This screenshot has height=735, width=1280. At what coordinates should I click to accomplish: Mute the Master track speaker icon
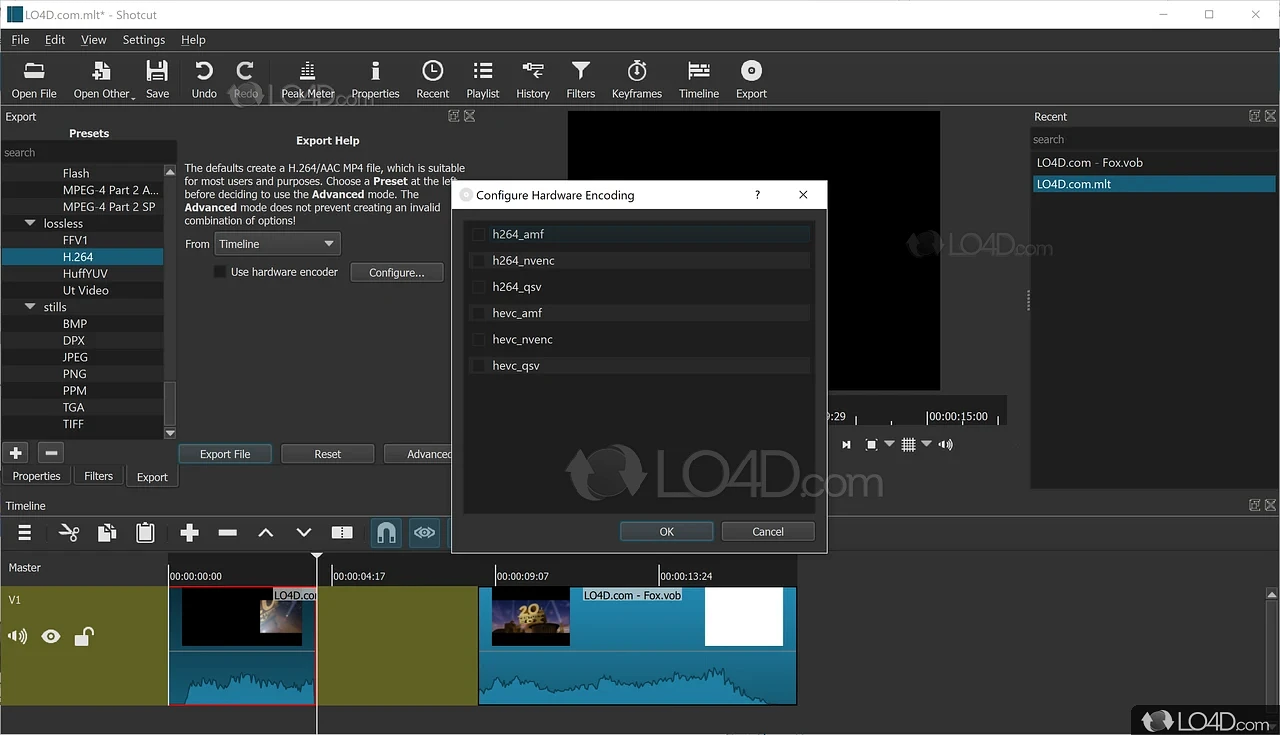pyautogui.click(x=17, y=636)
